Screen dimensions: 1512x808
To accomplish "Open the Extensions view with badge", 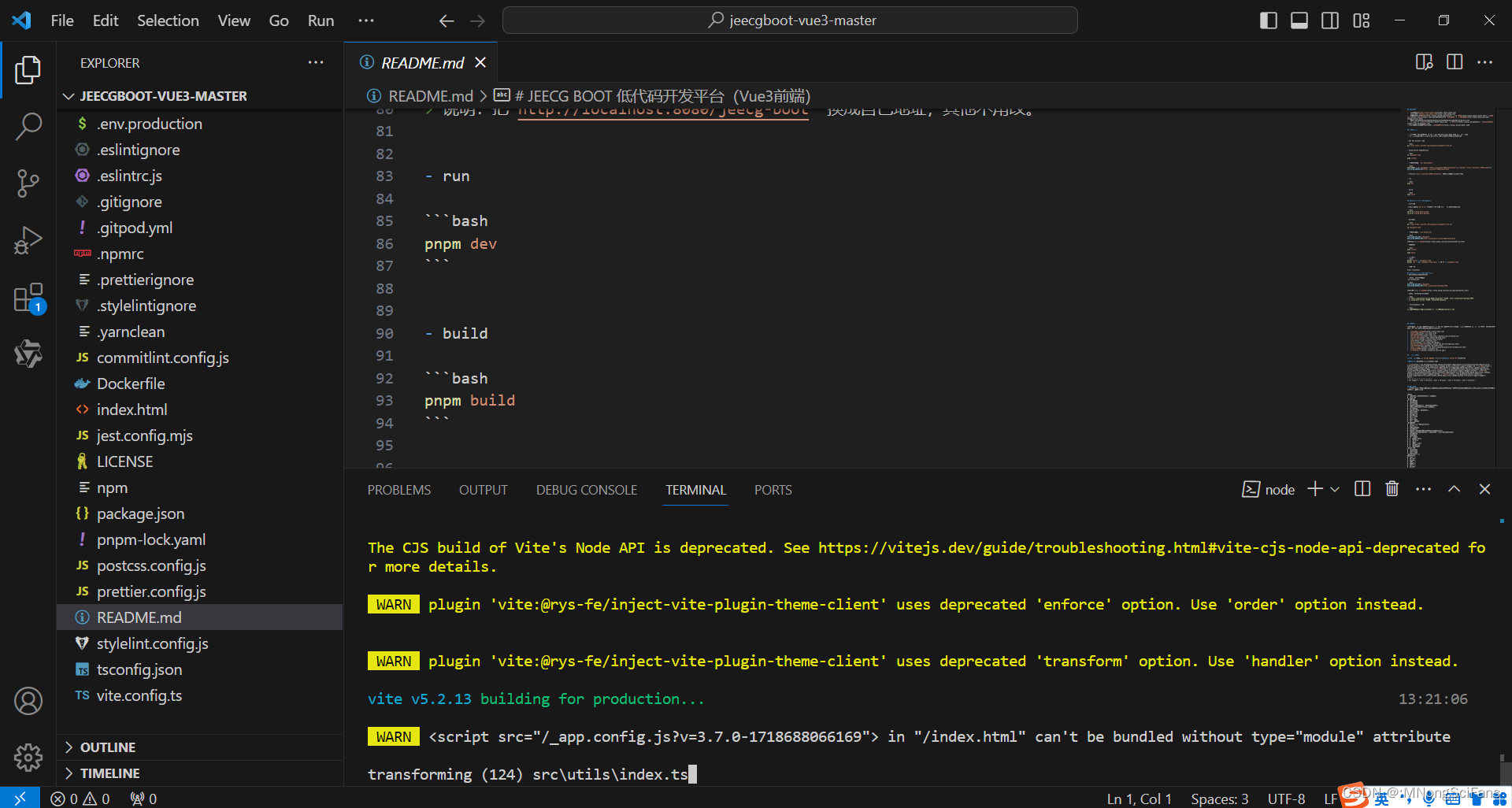I will click(28, 298).
